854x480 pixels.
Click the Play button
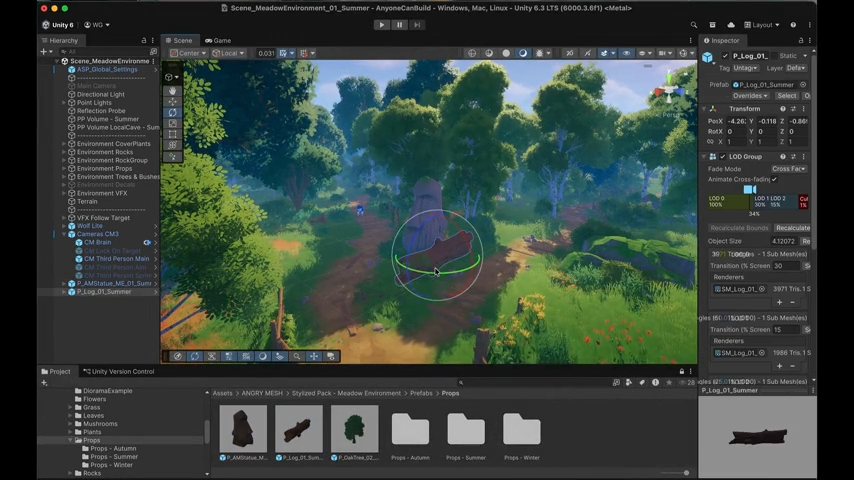pyautogui.click(x=381, y=25)
